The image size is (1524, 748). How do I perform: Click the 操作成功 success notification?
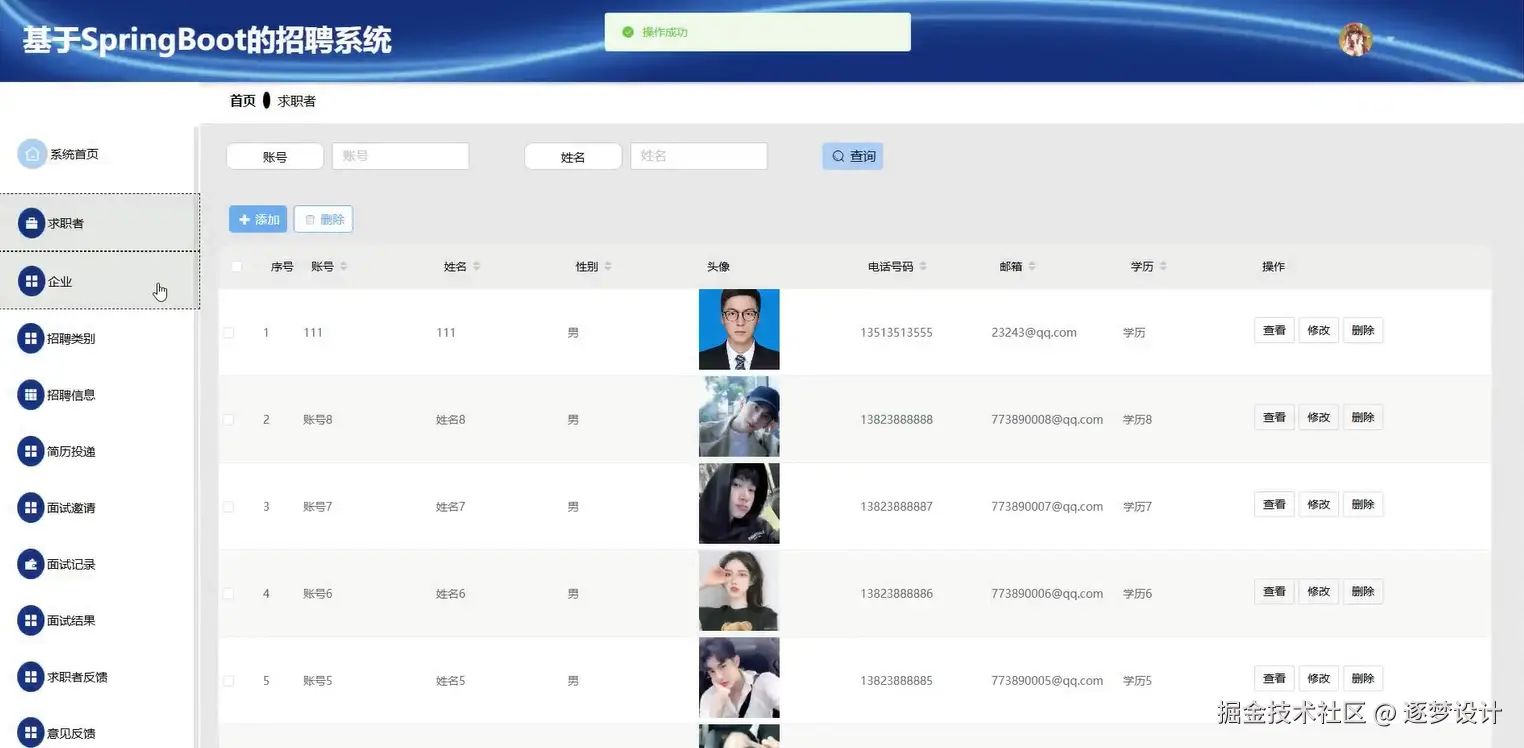coord(758,32)
